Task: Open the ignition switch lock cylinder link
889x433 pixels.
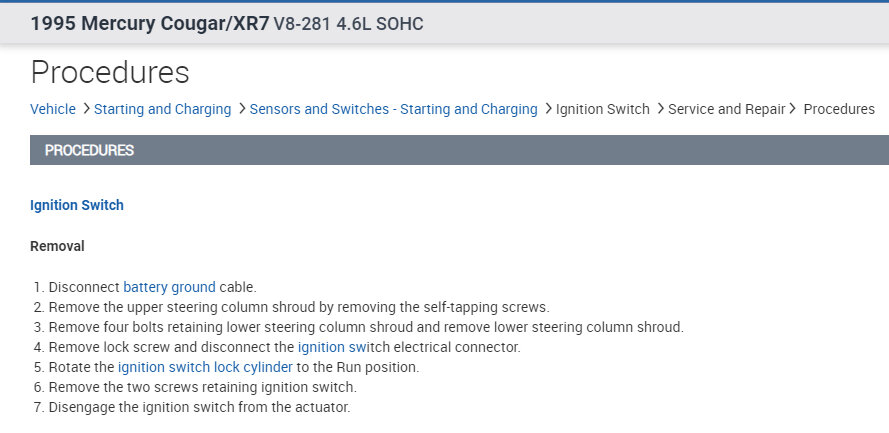Action: point(205,367)
